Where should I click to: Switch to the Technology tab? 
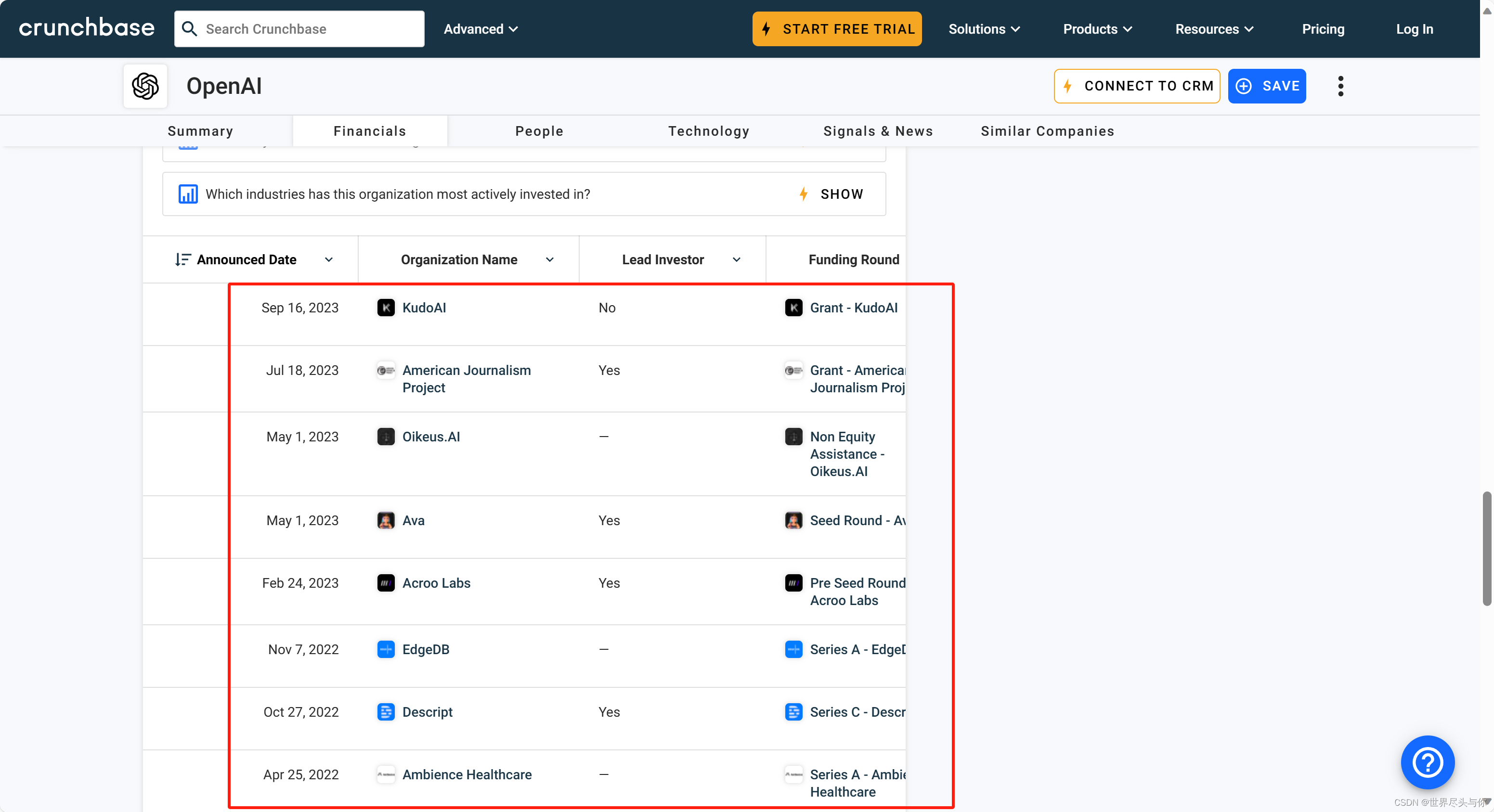[709, 131]
